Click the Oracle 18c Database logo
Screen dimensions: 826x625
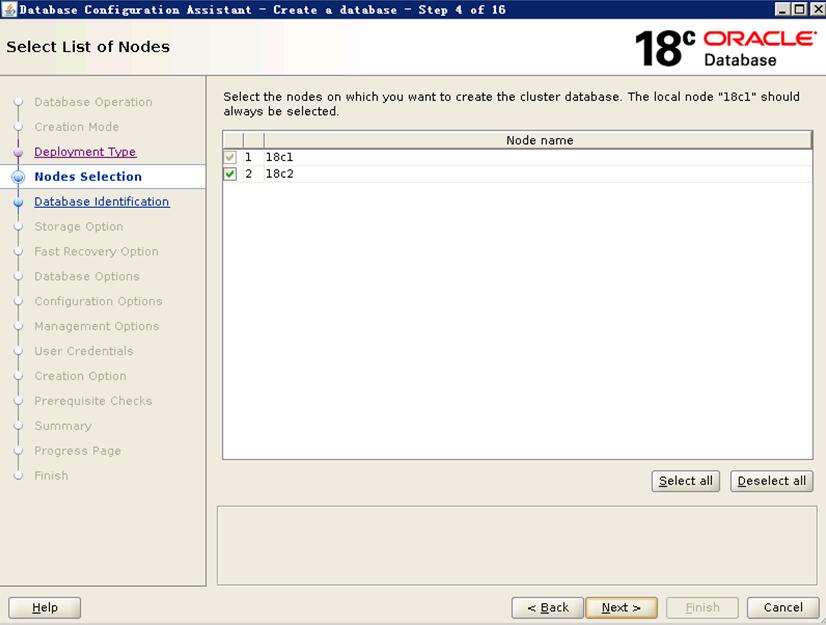pos(725,48)
